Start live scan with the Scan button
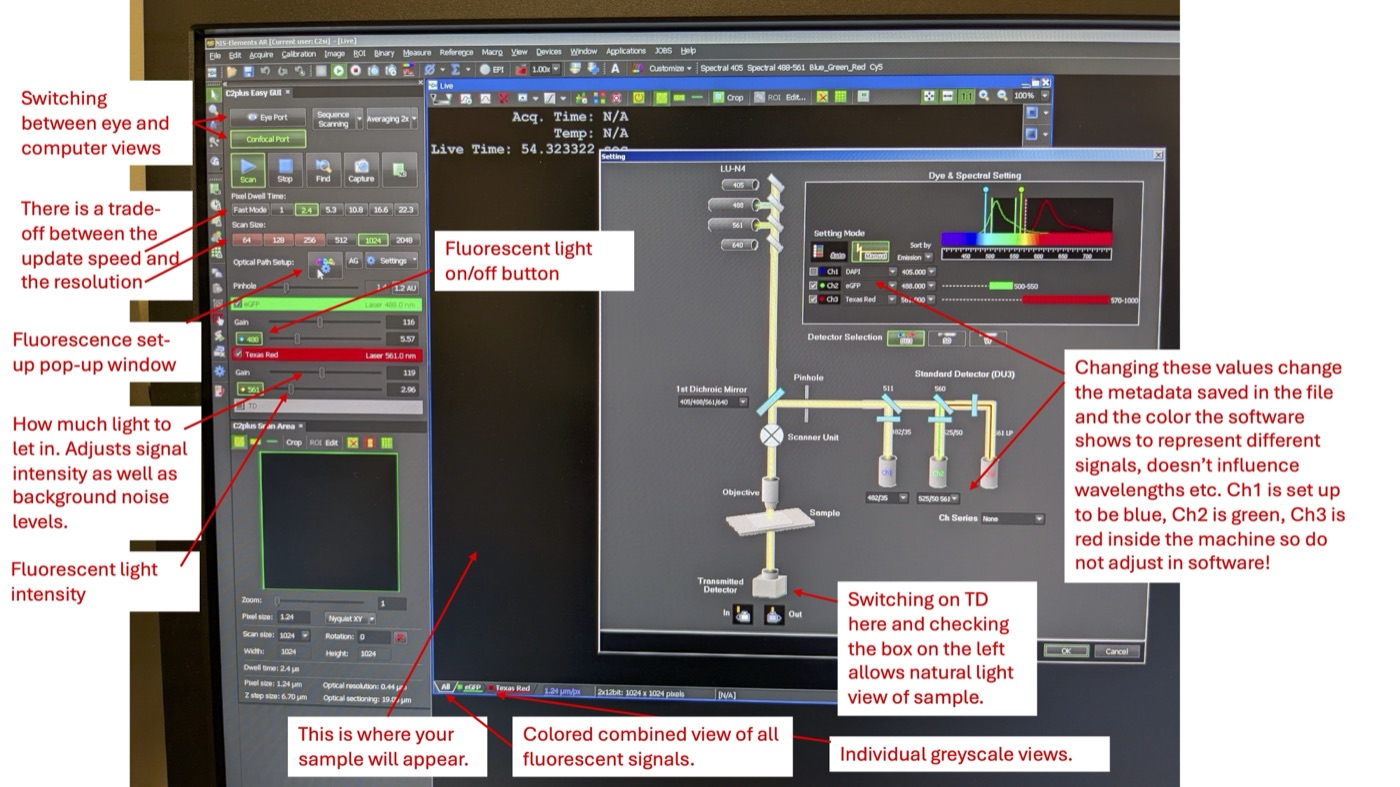The width and height of the screenshot is (1400, 787). pos(249,170)
